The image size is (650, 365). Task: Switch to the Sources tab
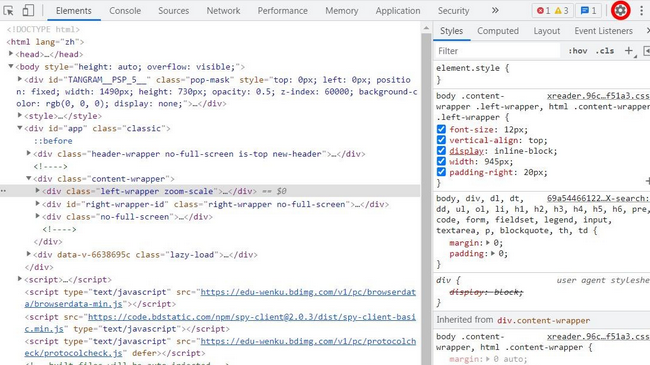(x=173, y=11)
